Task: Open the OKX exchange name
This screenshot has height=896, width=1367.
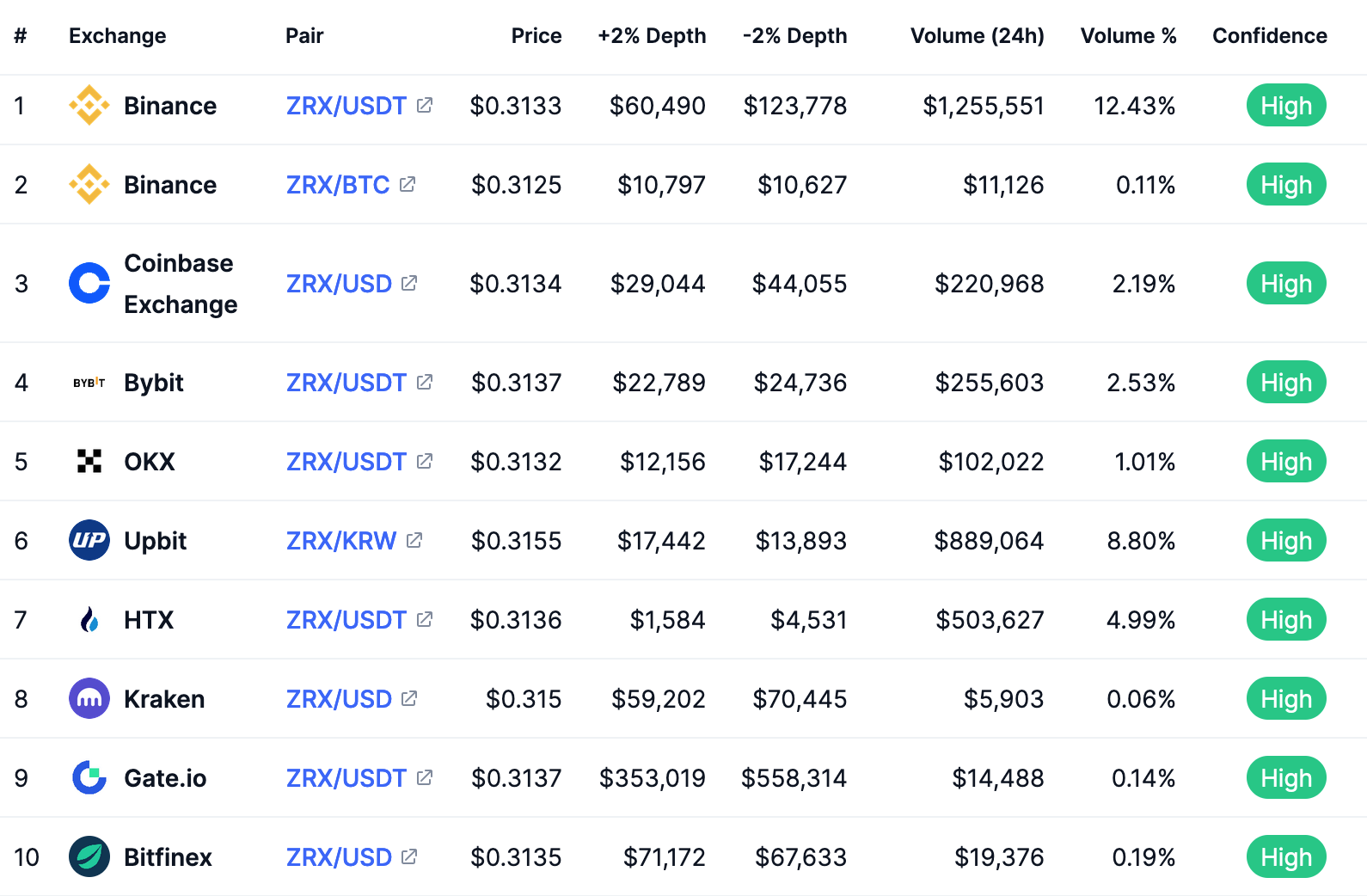Action: pos(150,462)
